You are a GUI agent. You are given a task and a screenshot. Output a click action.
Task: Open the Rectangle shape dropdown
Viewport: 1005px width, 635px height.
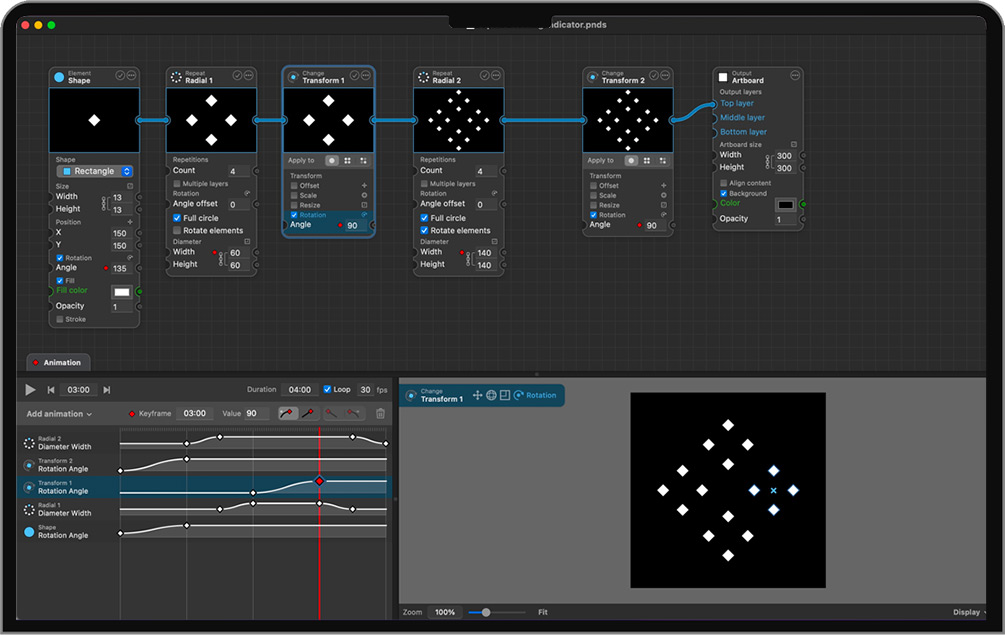pyautogui.click(x=95, y=171)
